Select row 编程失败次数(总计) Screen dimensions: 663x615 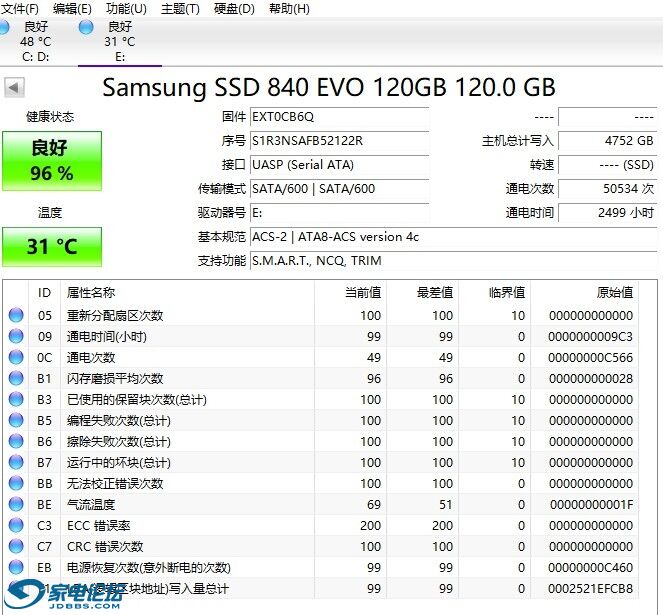[321, 420]
